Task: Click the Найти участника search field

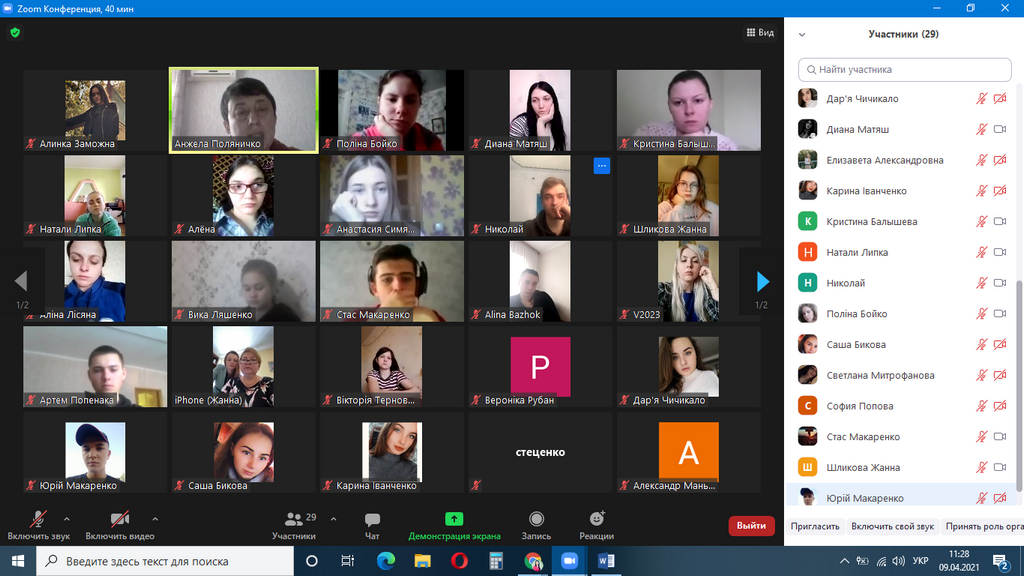Action: click(905, 70)
